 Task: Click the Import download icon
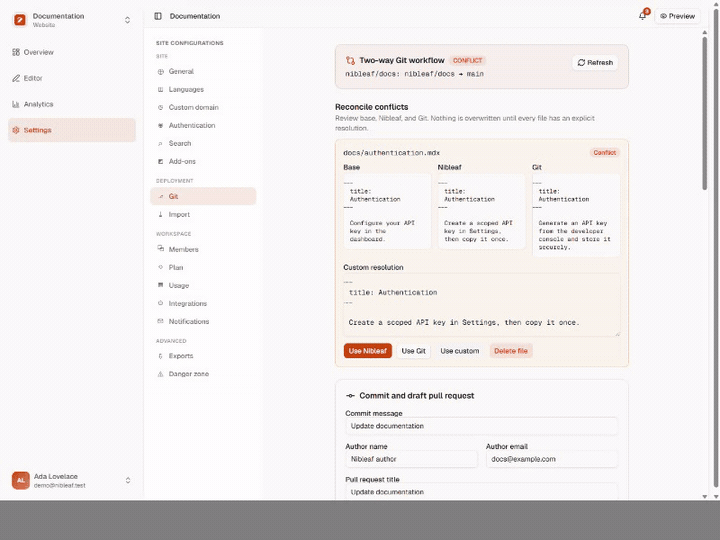pos(160,214)
